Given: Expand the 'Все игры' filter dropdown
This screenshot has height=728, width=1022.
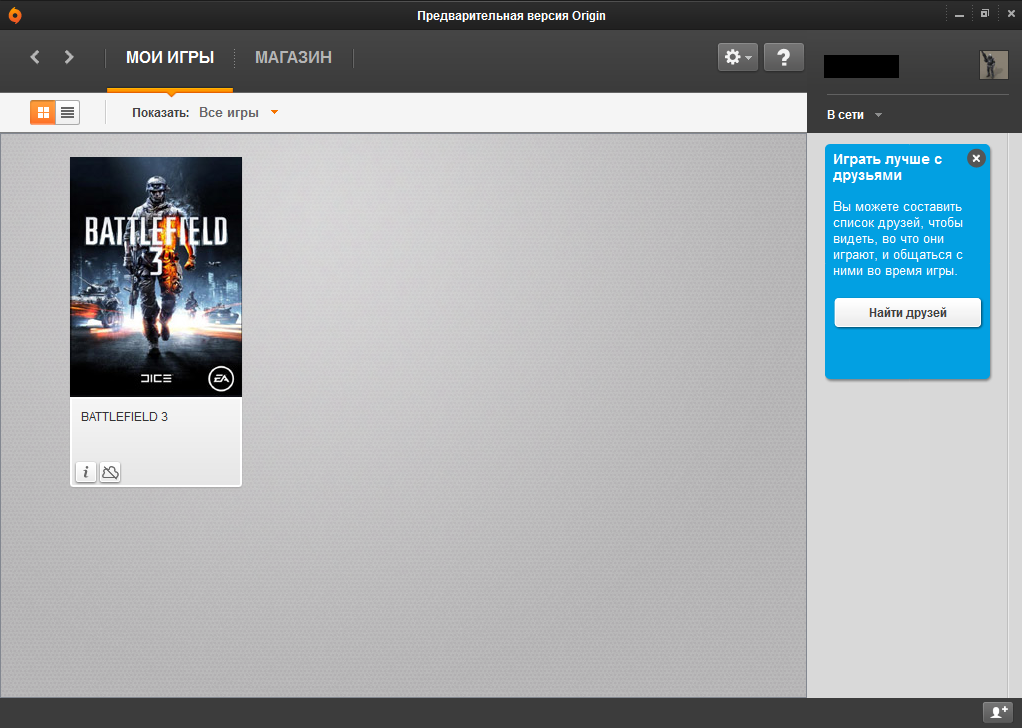Looking at the screenshot, I should [x=238, y=113].
